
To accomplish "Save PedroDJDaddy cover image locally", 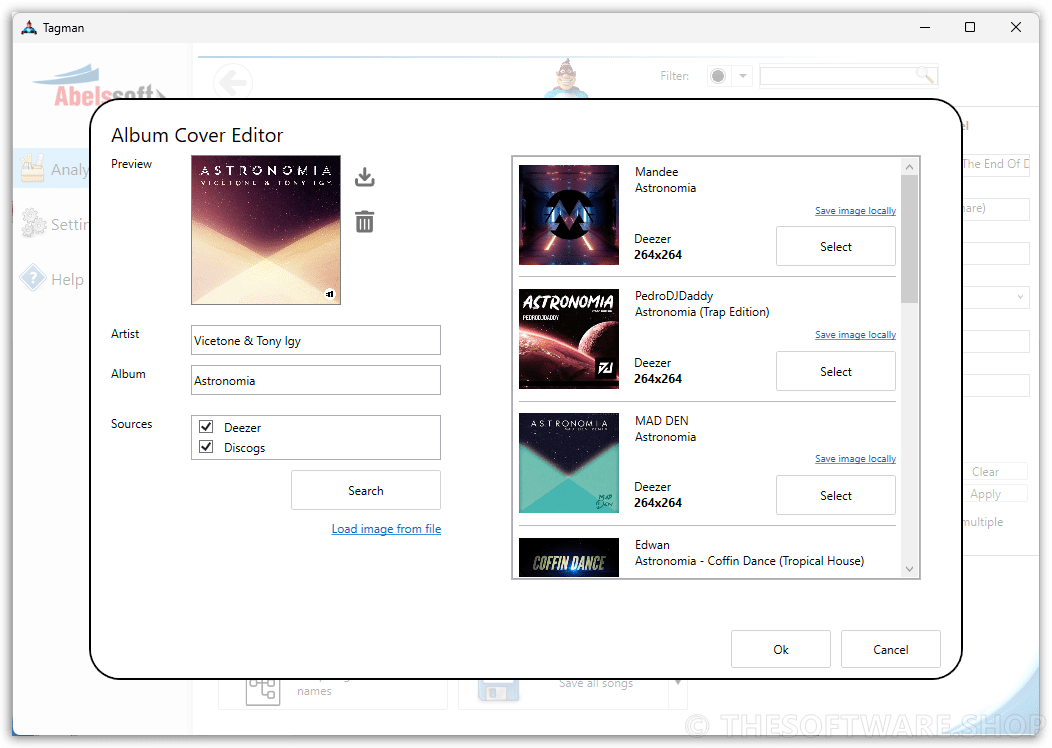I will tap(855, 335).
